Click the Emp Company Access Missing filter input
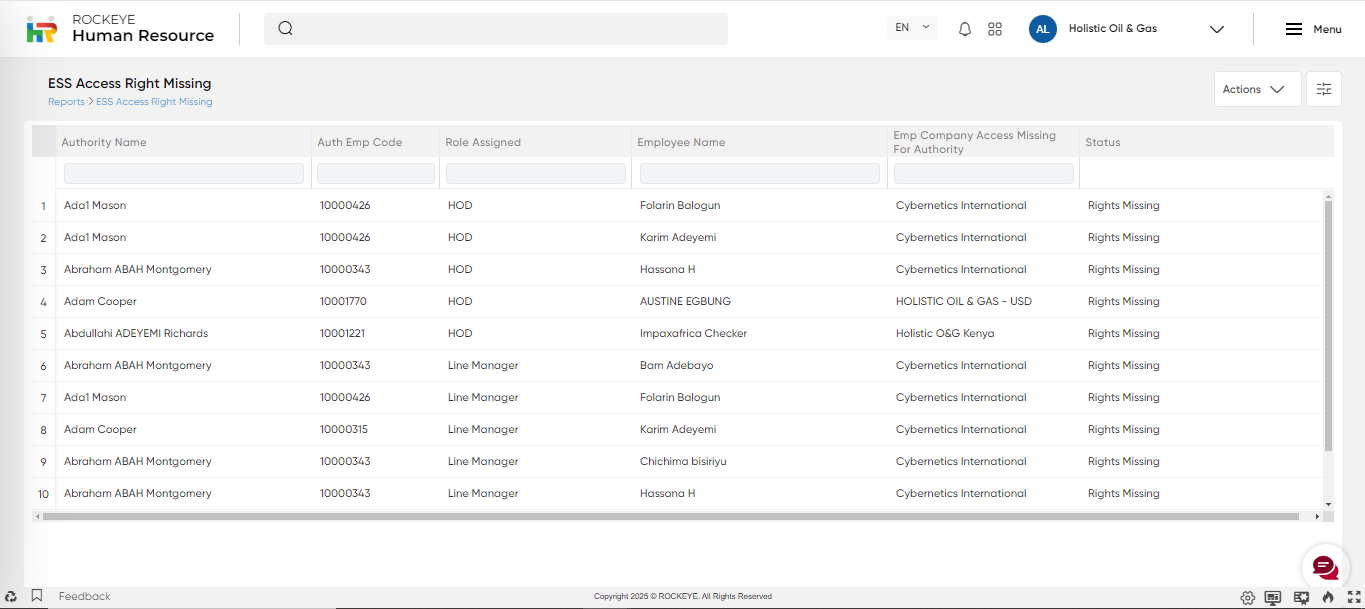 pyautogui.click(x=984, y=173)
